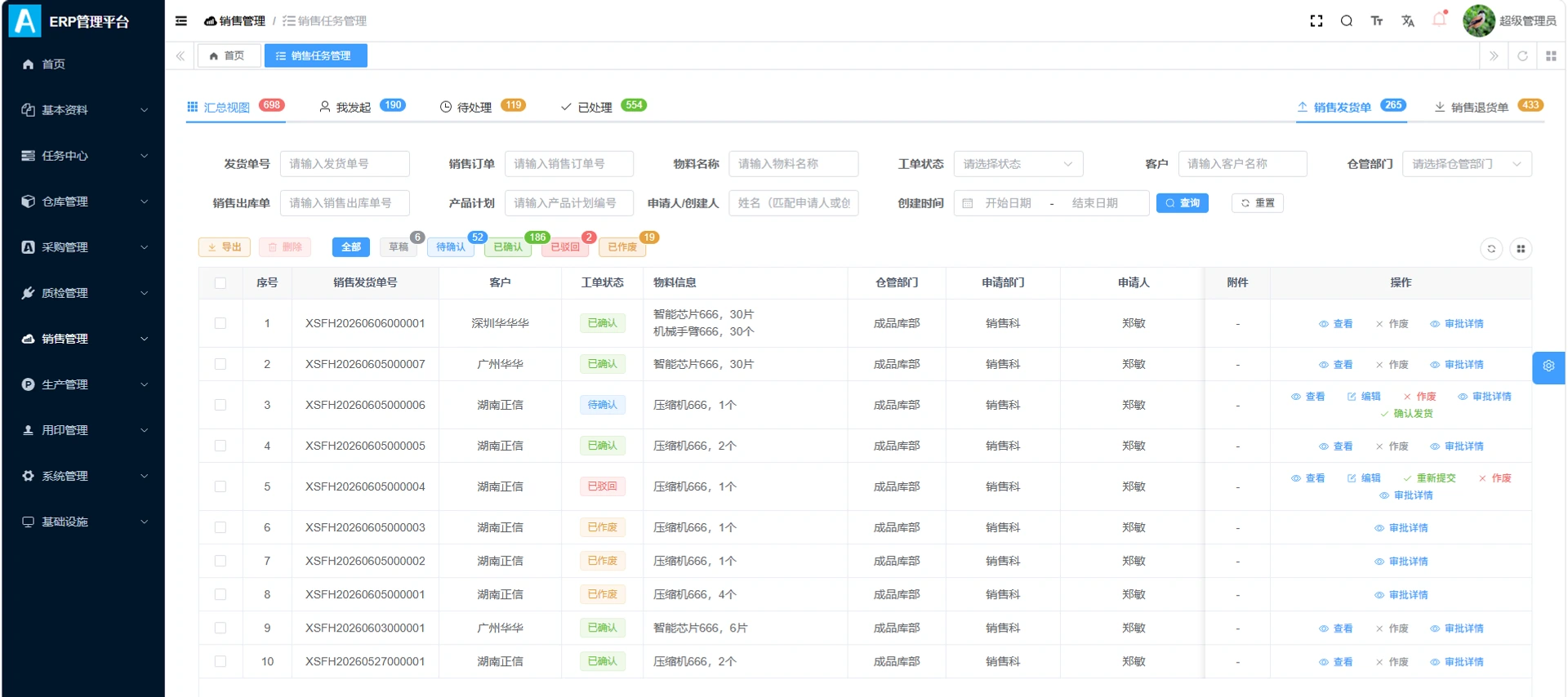Image resolution: width=1568 pixels, height=697 pixels.
Task: Open 首页 in the sidebar
Action: pyautogui.click(x=82, y=64)
